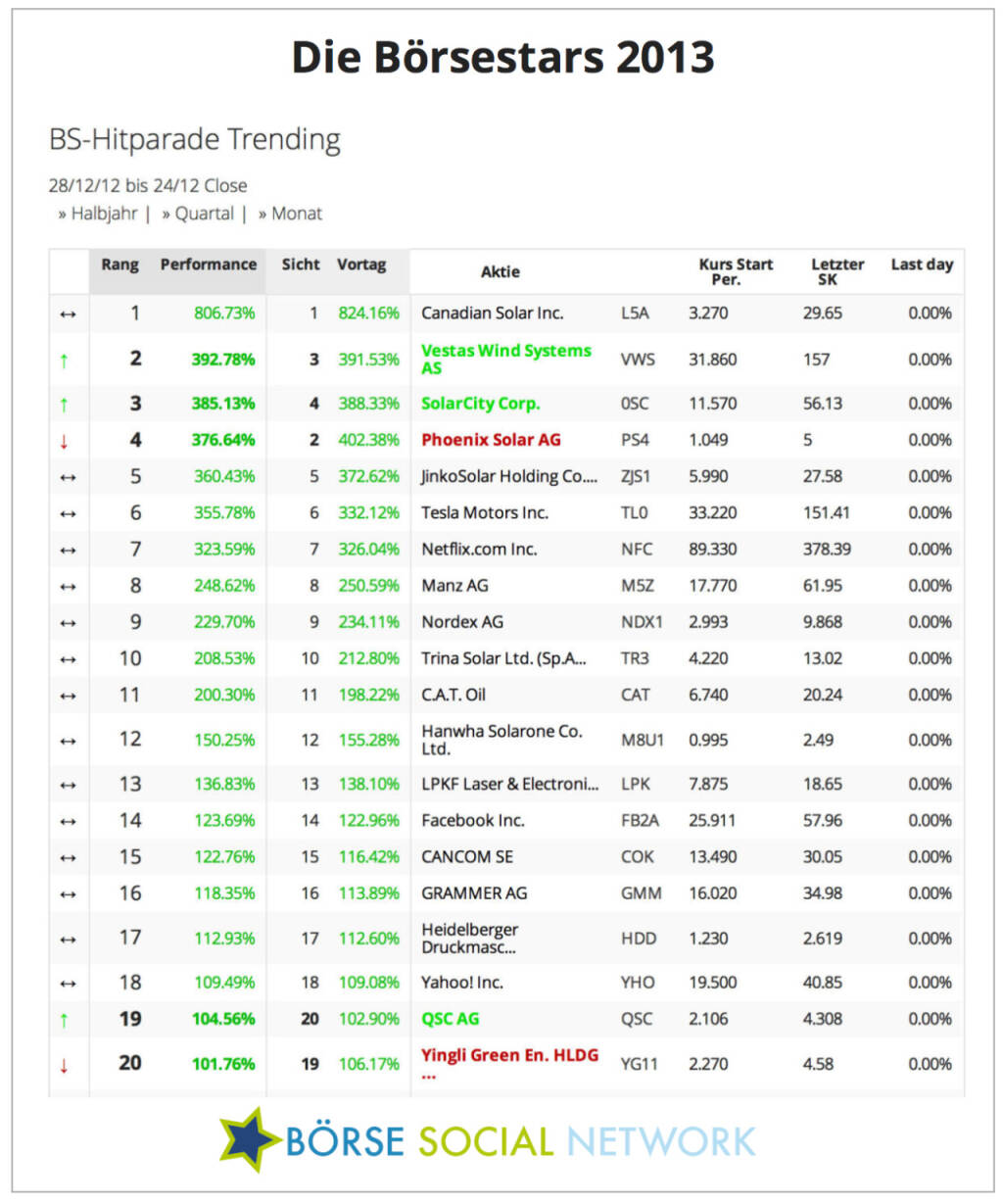This screenshot has width=1003, height=1204.
Task: Click the red down arrow beside Yingli Green
Action: (65, 1065)
